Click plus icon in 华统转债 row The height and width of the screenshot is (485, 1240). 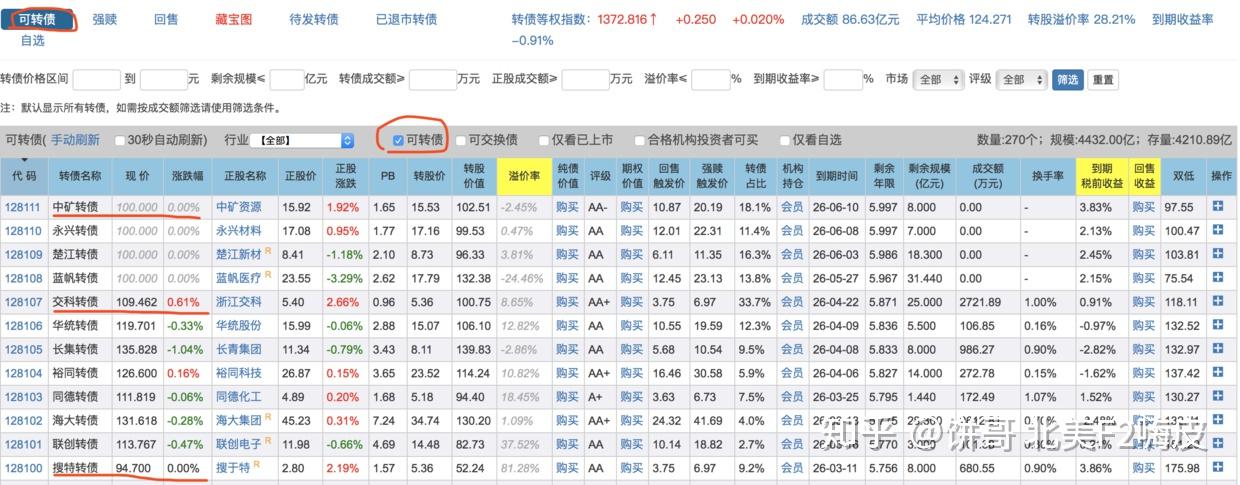(x=1218, y=325)
